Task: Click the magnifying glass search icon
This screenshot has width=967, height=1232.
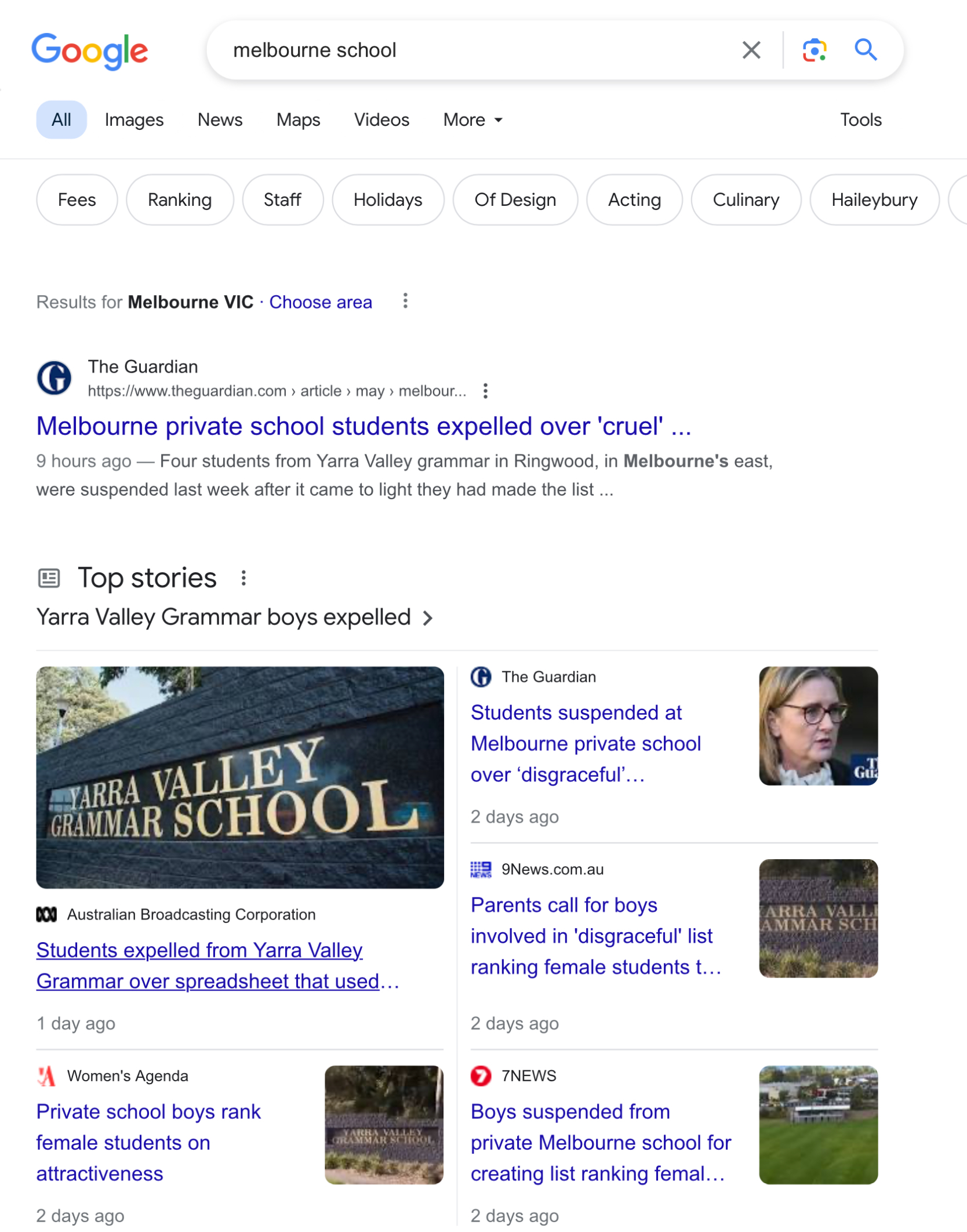Action: (866, 50)
